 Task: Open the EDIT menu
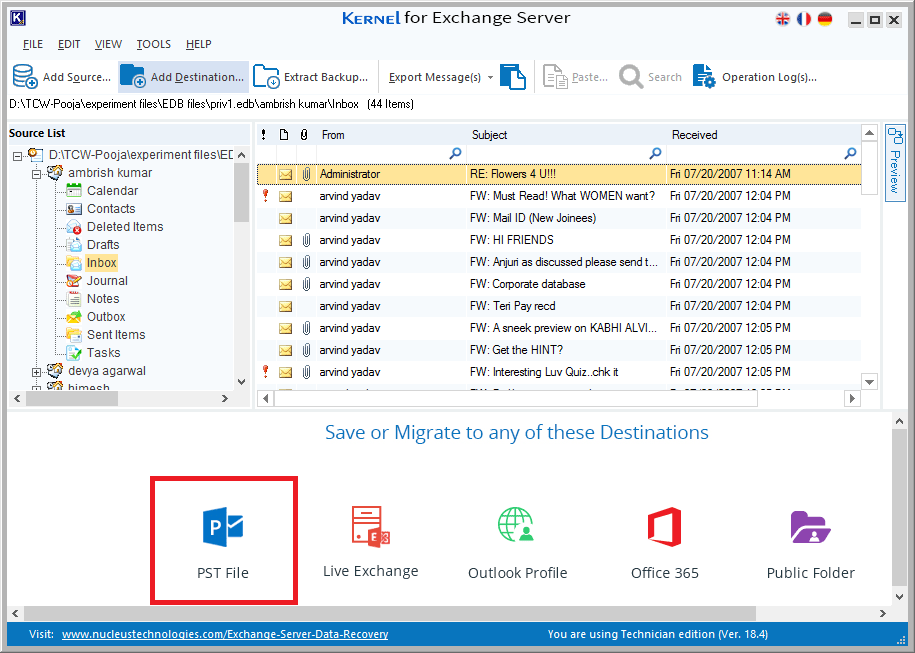(x=69, y=44)
